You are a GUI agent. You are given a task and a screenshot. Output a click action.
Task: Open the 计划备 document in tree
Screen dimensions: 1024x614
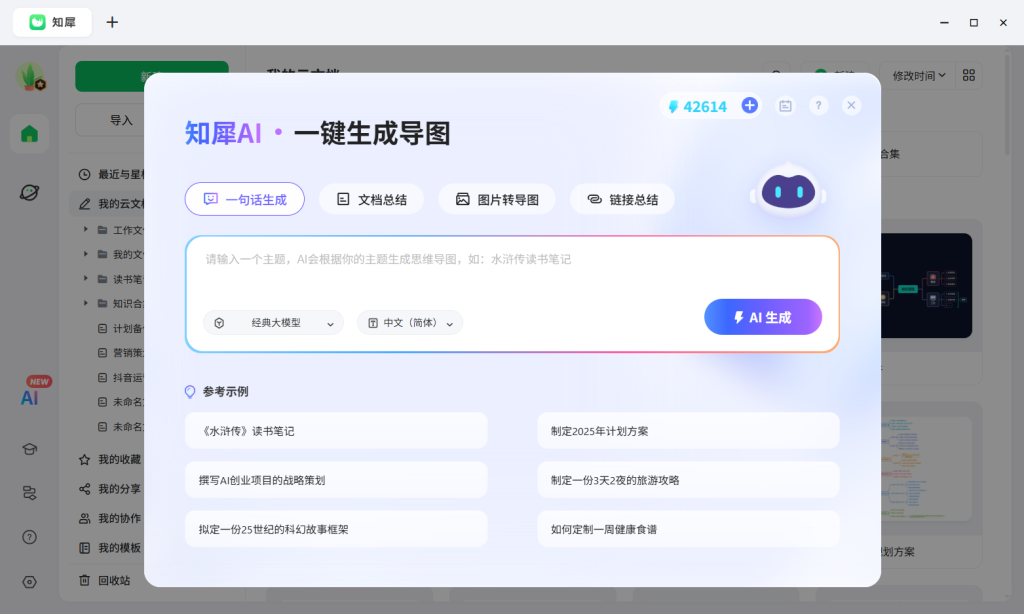[120, 329]
